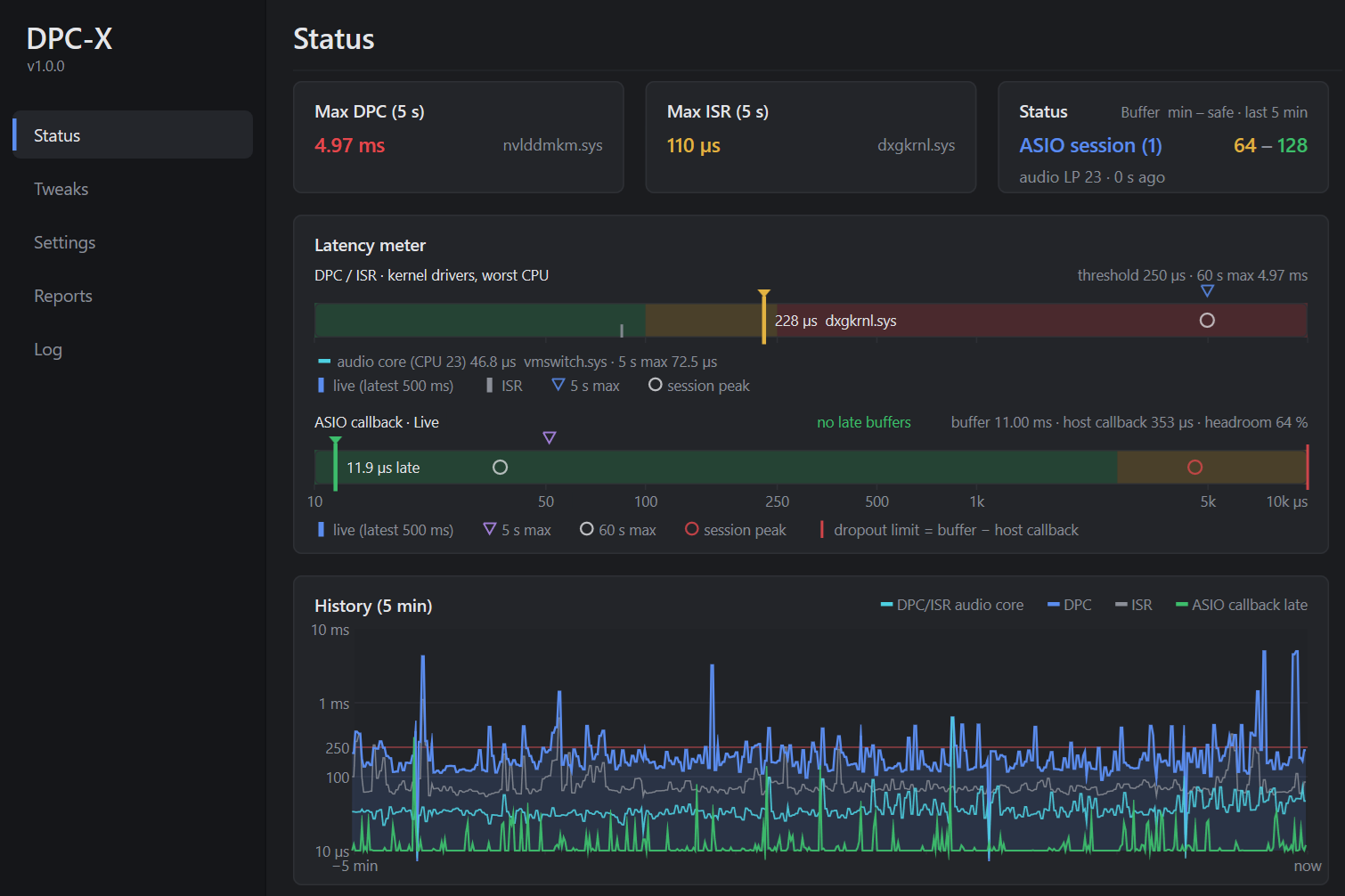Click the white 60 s max circle on the ASIO bar
1345x896 pixels.
pyautogui.click(x=501, y=467)
